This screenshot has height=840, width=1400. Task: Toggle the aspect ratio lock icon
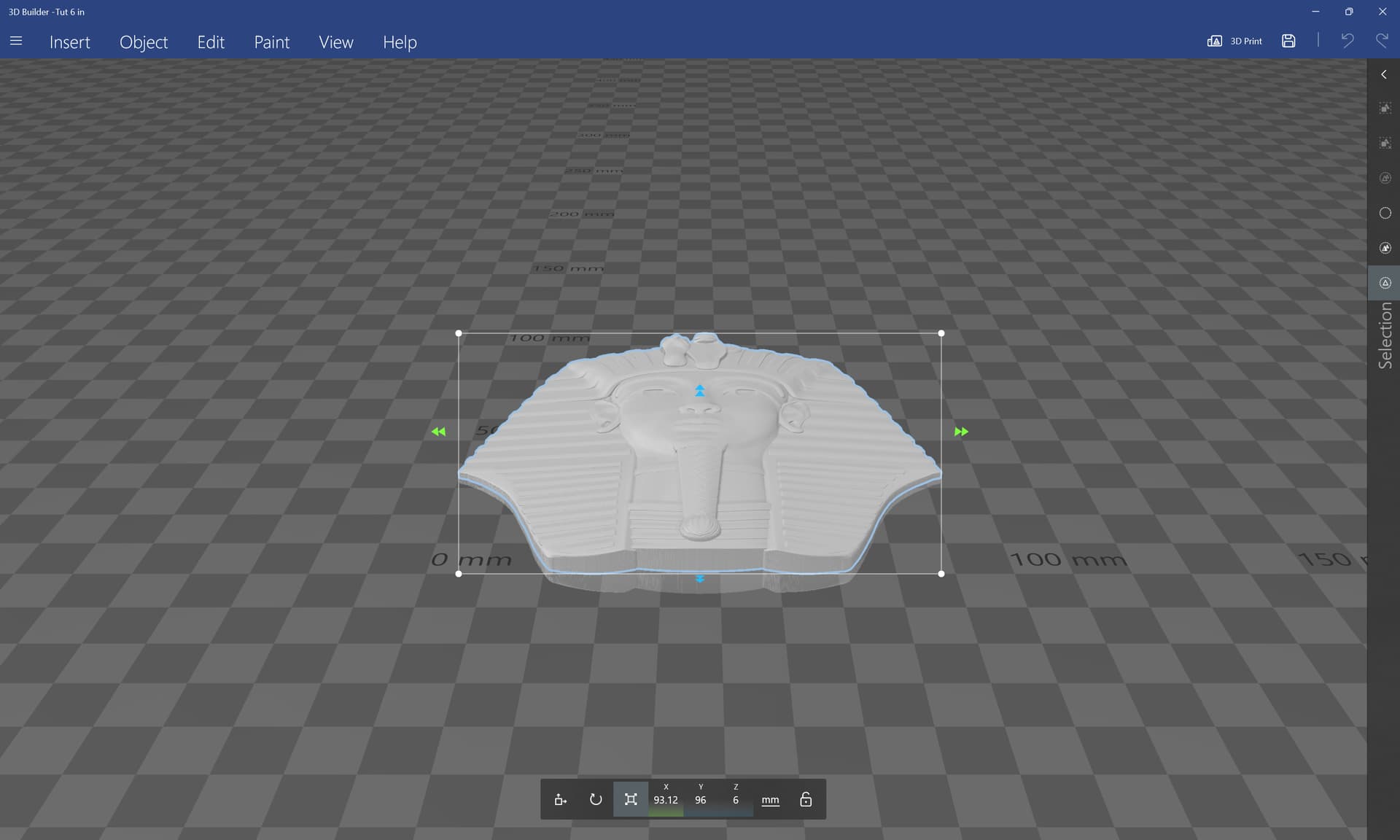coord(806,799)
